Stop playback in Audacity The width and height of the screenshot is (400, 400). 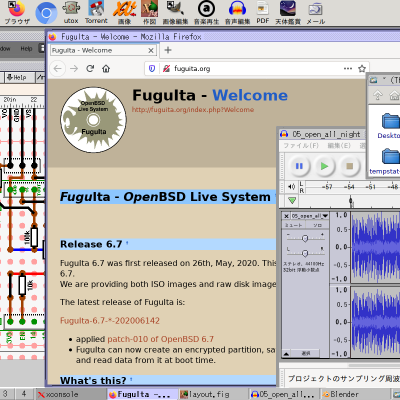349,166
